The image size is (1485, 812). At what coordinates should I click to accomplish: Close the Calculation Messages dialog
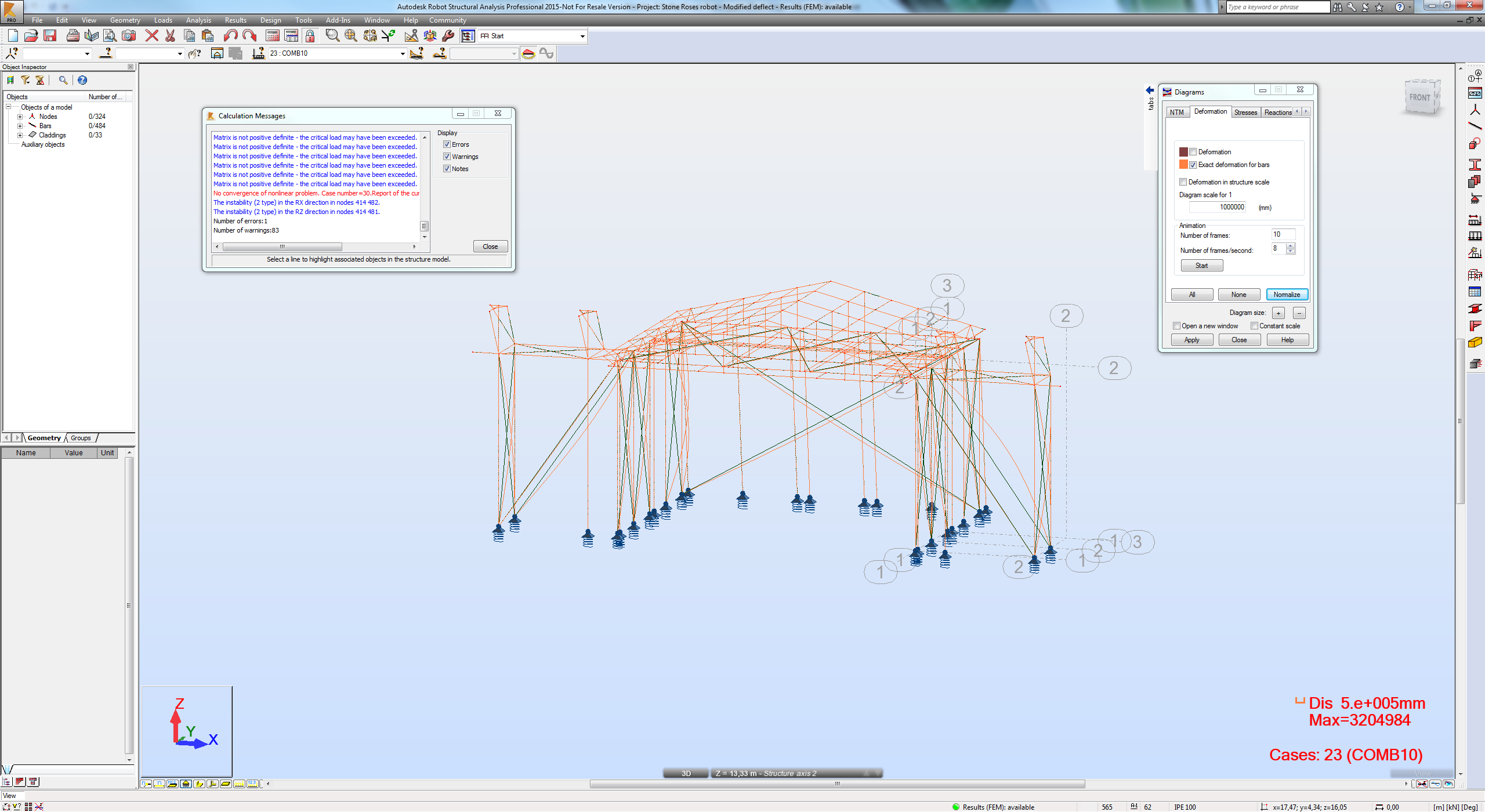point(490,246)
